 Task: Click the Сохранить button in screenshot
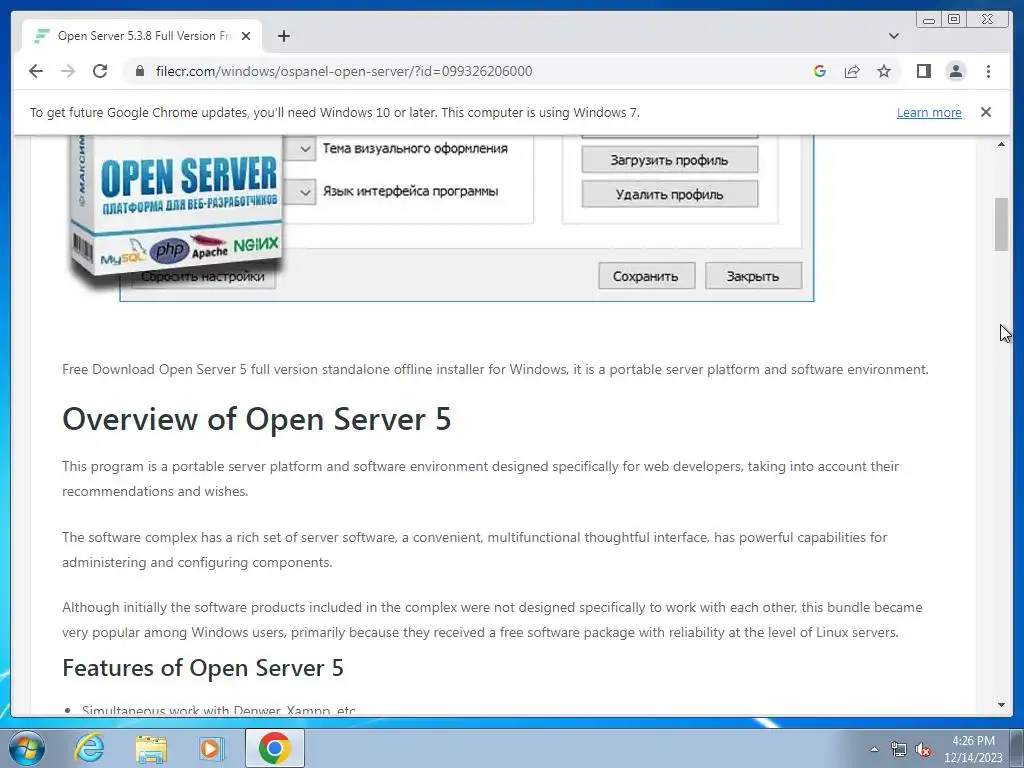646,276
